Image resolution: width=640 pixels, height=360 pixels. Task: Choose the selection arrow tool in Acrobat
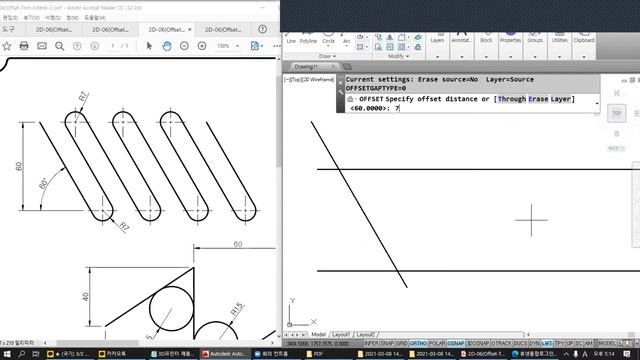(x=149, y=46)
